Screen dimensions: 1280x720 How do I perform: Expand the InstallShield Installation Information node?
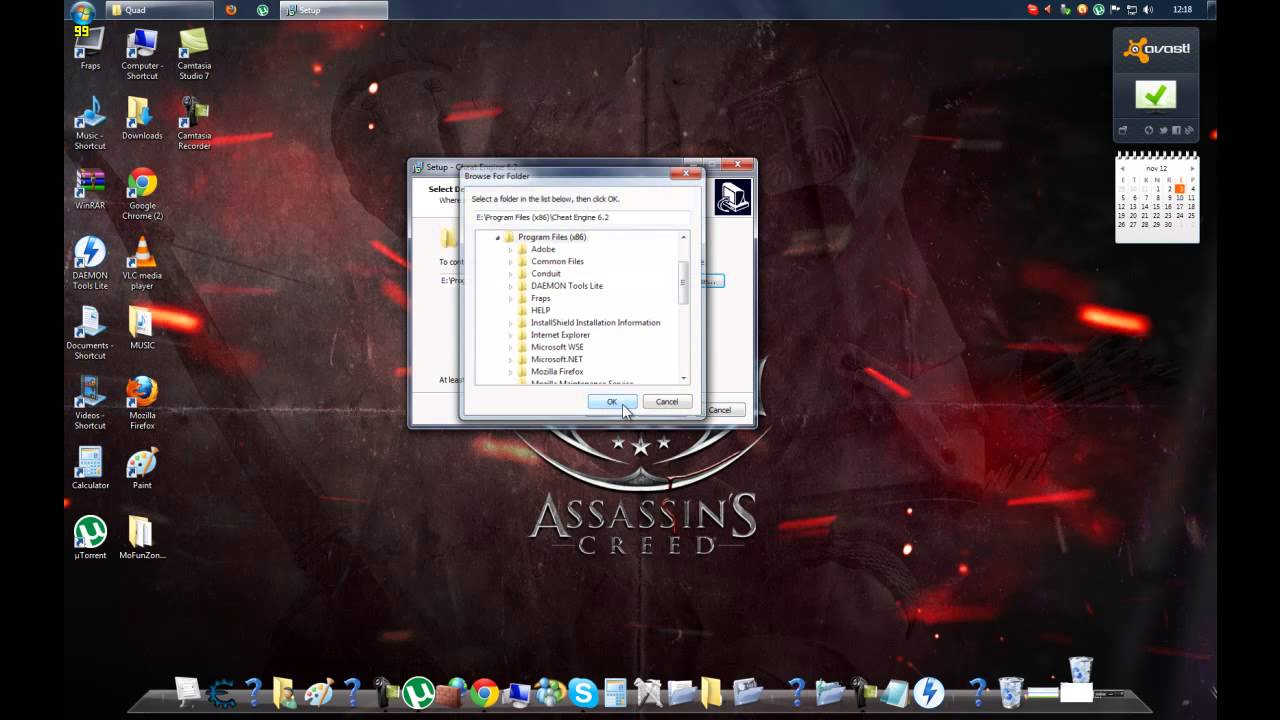(x=510, y=322)
